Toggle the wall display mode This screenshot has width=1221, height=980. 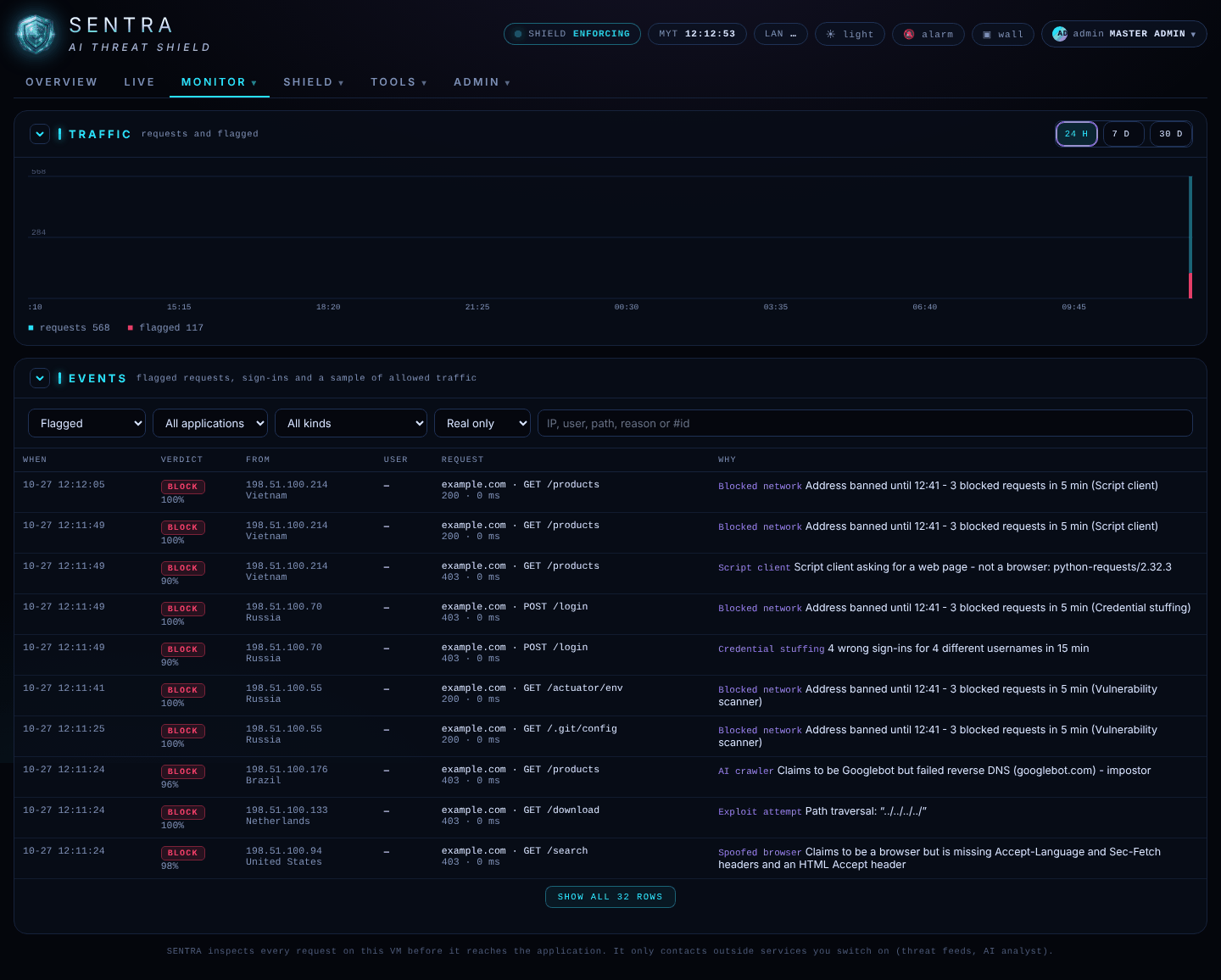coord(1002,34)
